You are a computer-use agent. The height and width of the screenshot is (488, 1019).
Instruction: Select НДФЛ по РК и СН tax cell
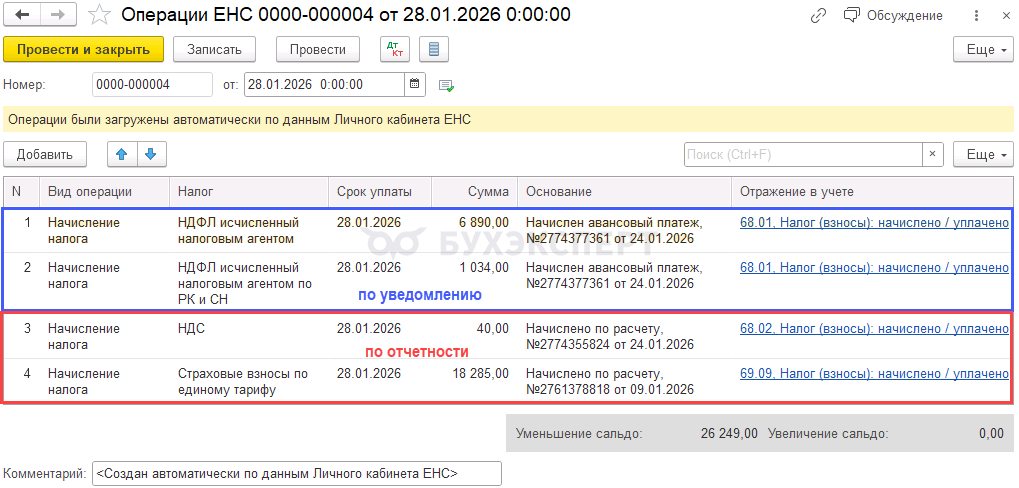click(x=249, y=283)
